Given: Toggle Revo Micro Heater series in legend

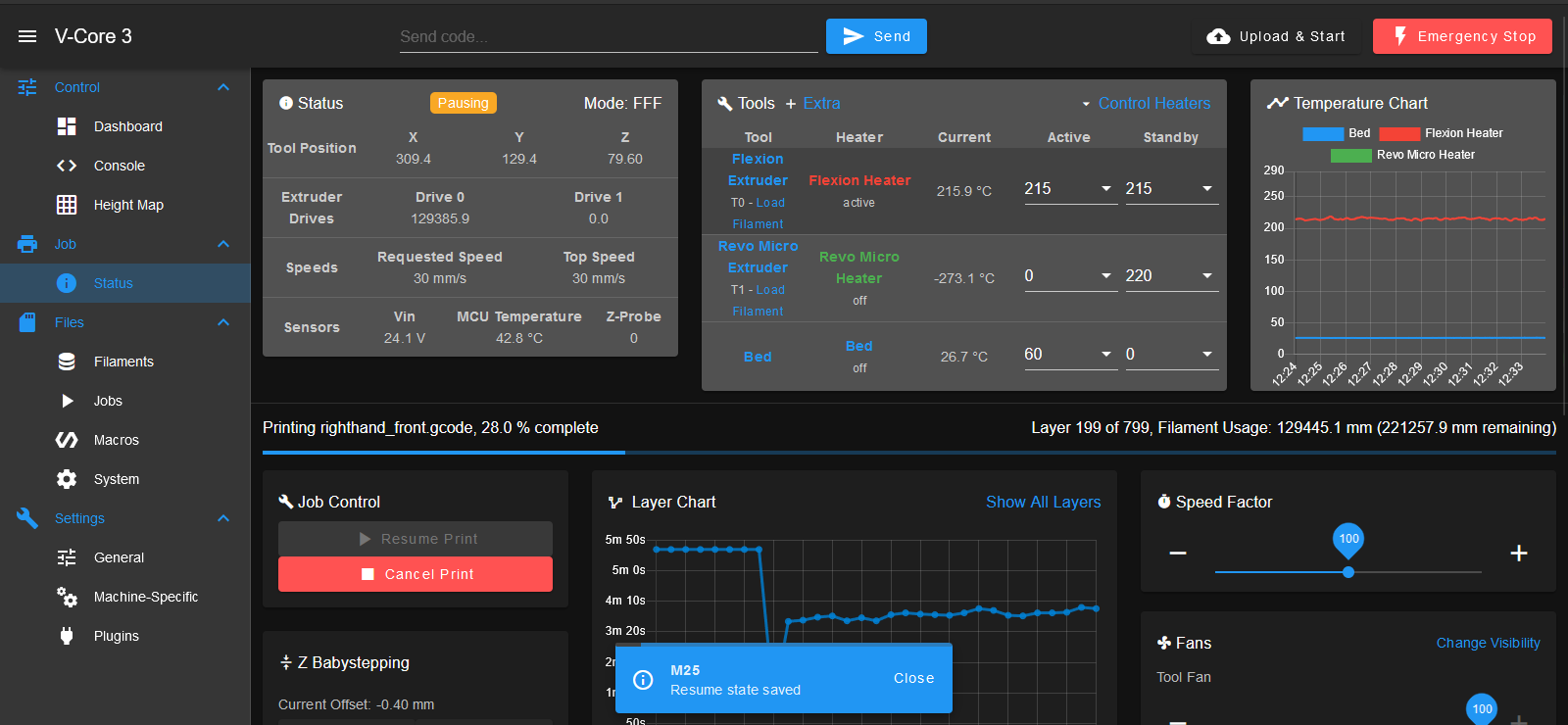Looking at the screenshot, I should tap(1402, 155).
